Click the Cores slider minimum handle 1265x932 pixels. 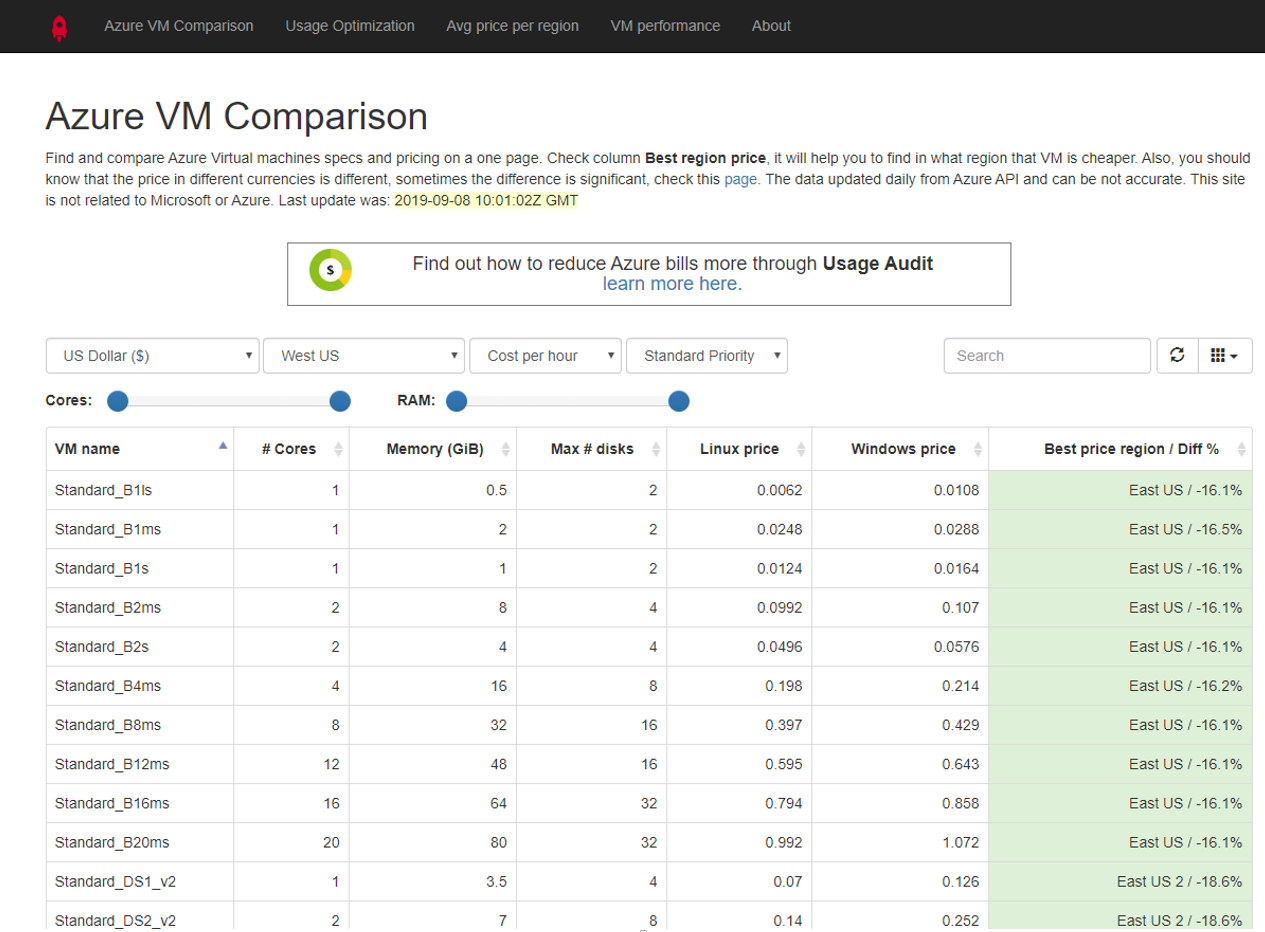click(118, 401)
